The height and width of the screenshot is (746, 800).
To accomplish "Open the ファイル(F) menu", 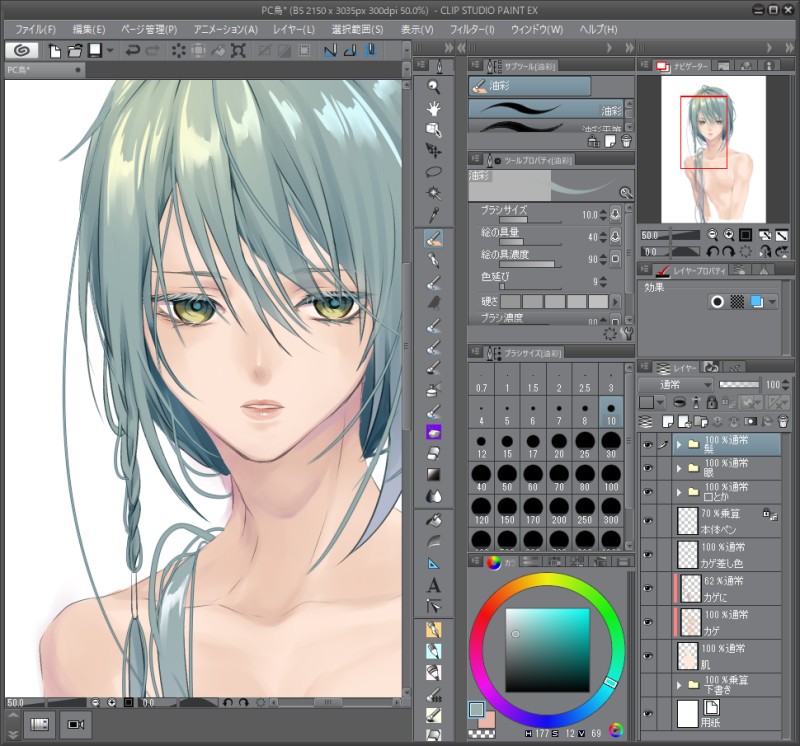I will point(35,30).
